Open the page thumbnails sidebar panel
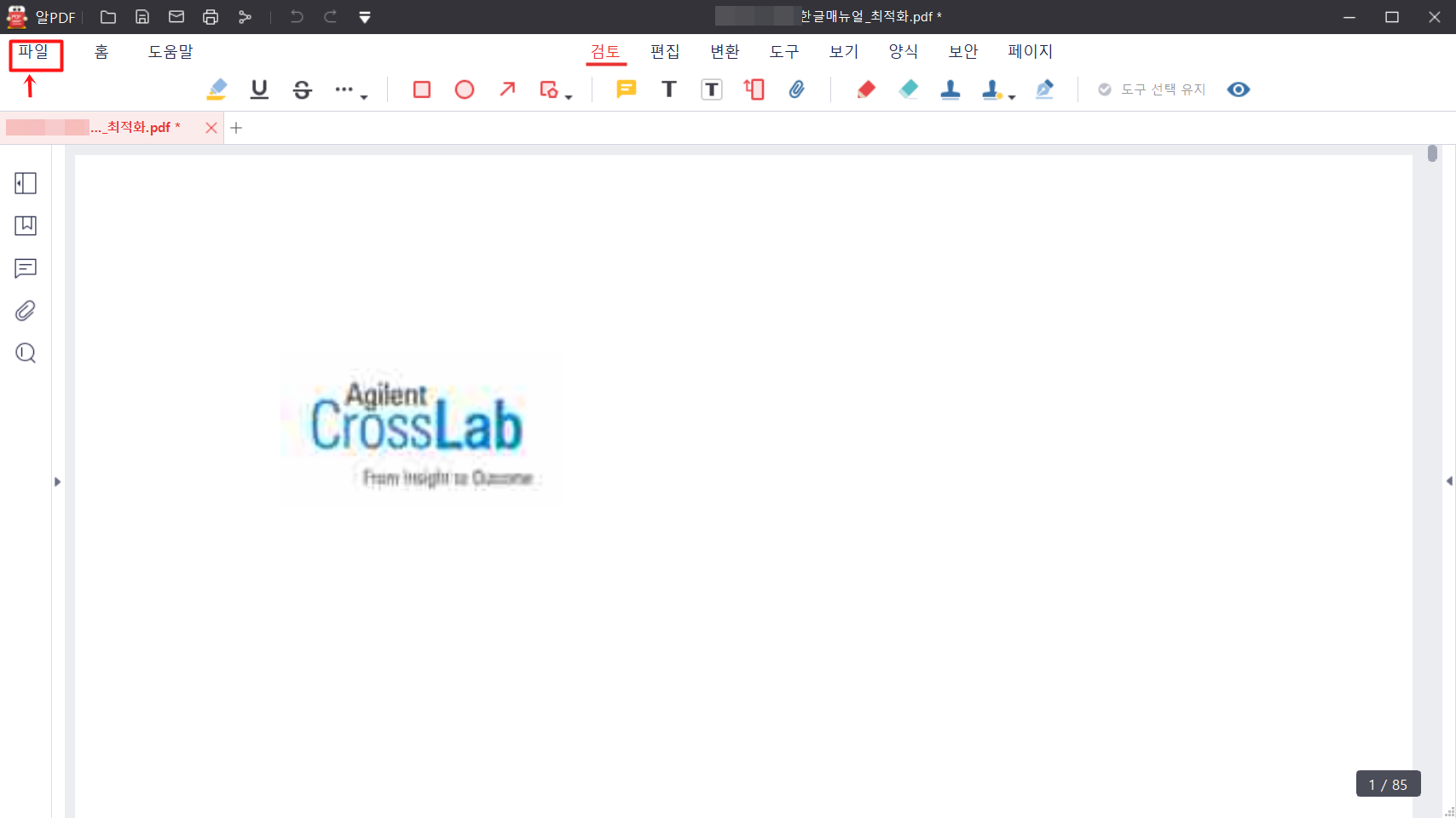1456x818 pixels. click(x=26, y=183)
